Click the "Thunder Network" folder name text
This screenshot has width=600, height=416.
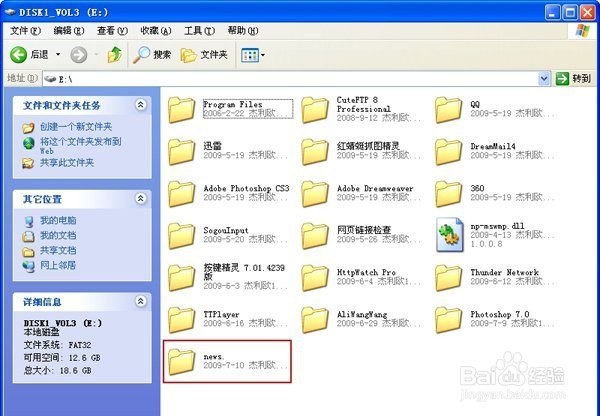pyautogui.click(x=504, y=272)
